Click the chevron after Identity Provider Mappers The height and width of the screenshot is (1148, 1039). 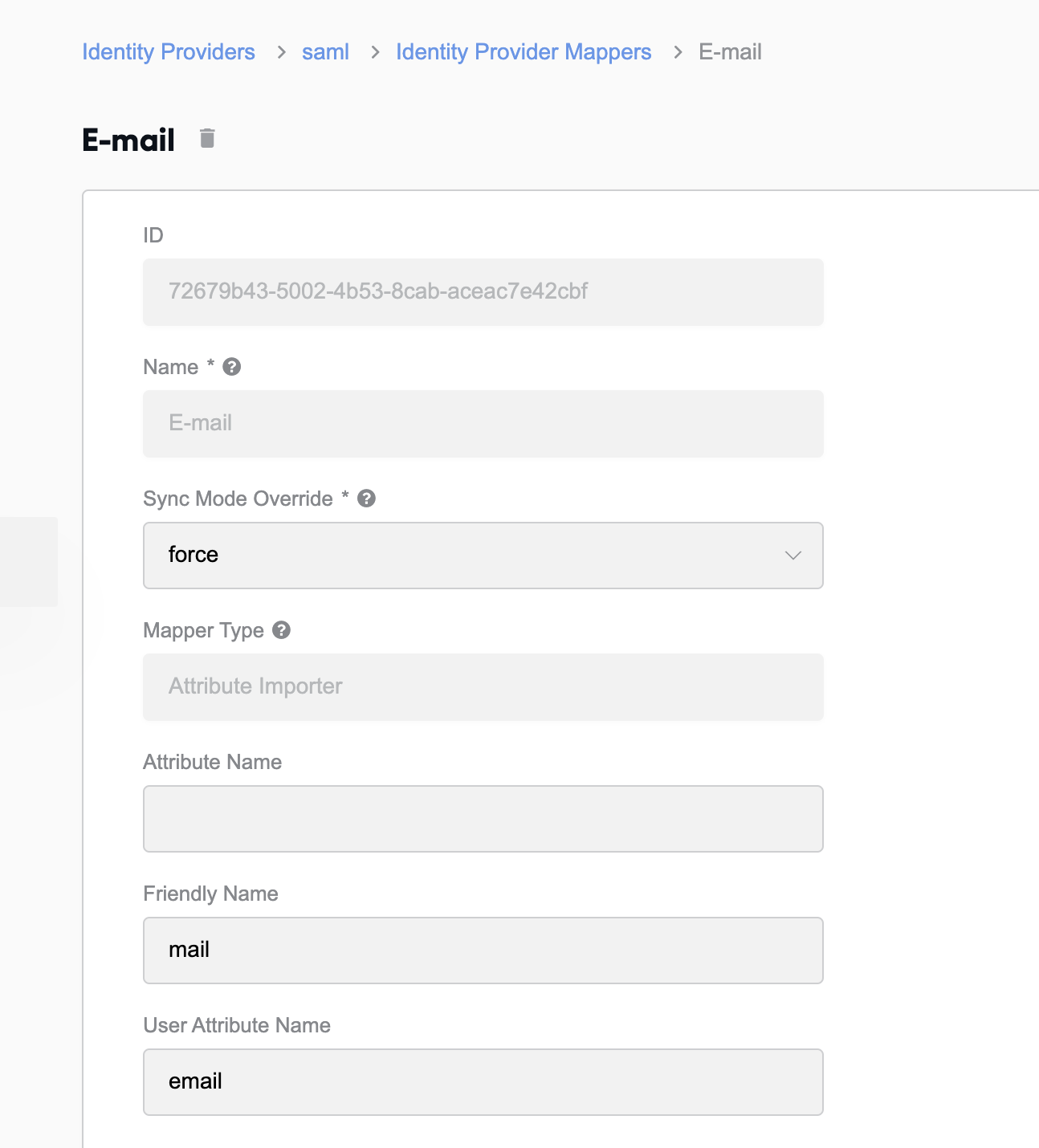[x=678, y=52]
